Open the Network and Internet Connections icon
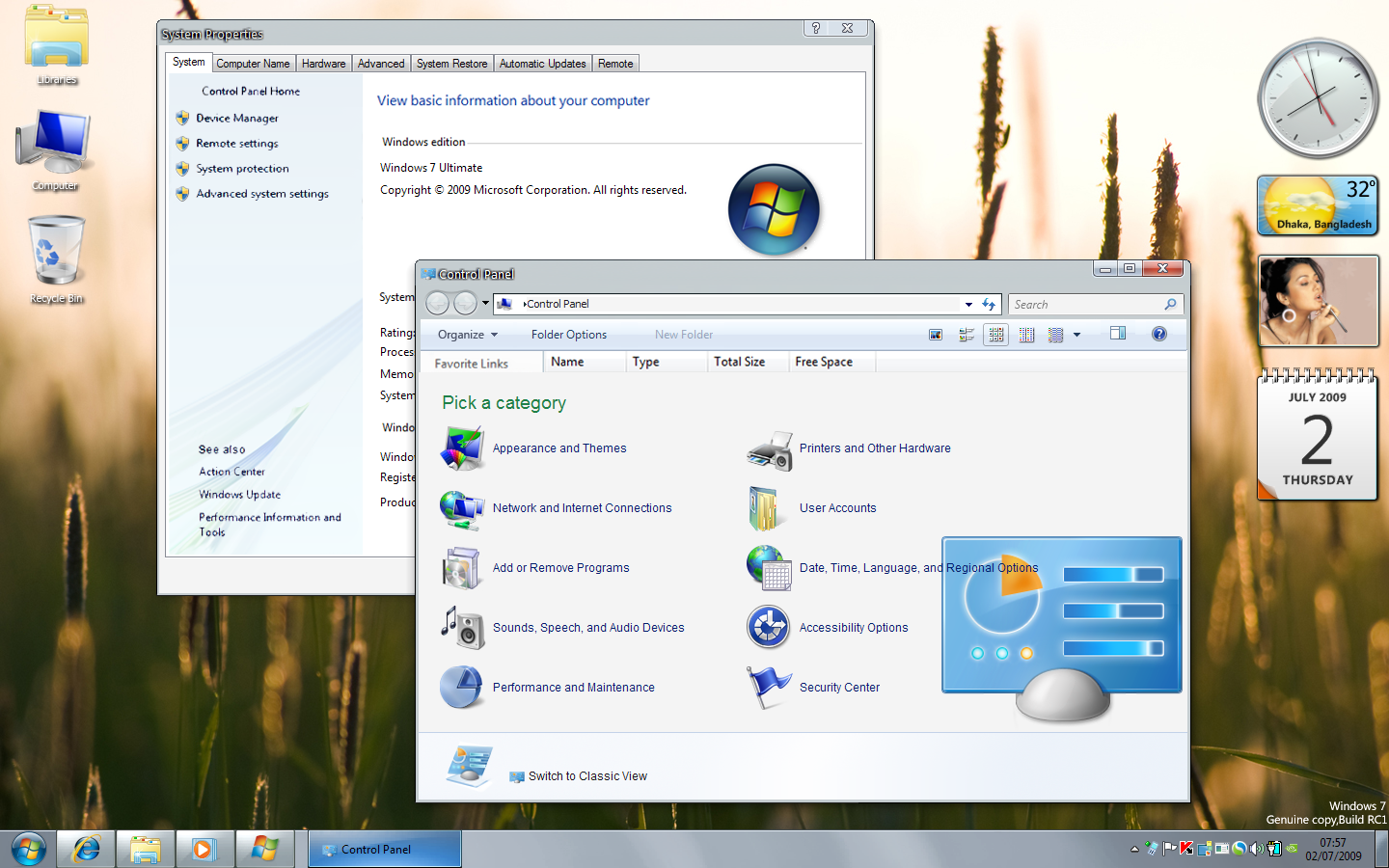This screenshot has height=868, width=1389. coord(462,508)
